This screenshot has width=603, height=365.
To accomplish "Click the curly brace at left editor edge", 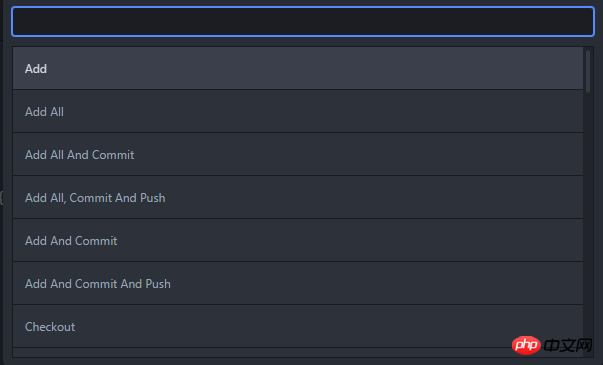I will 2,198.
